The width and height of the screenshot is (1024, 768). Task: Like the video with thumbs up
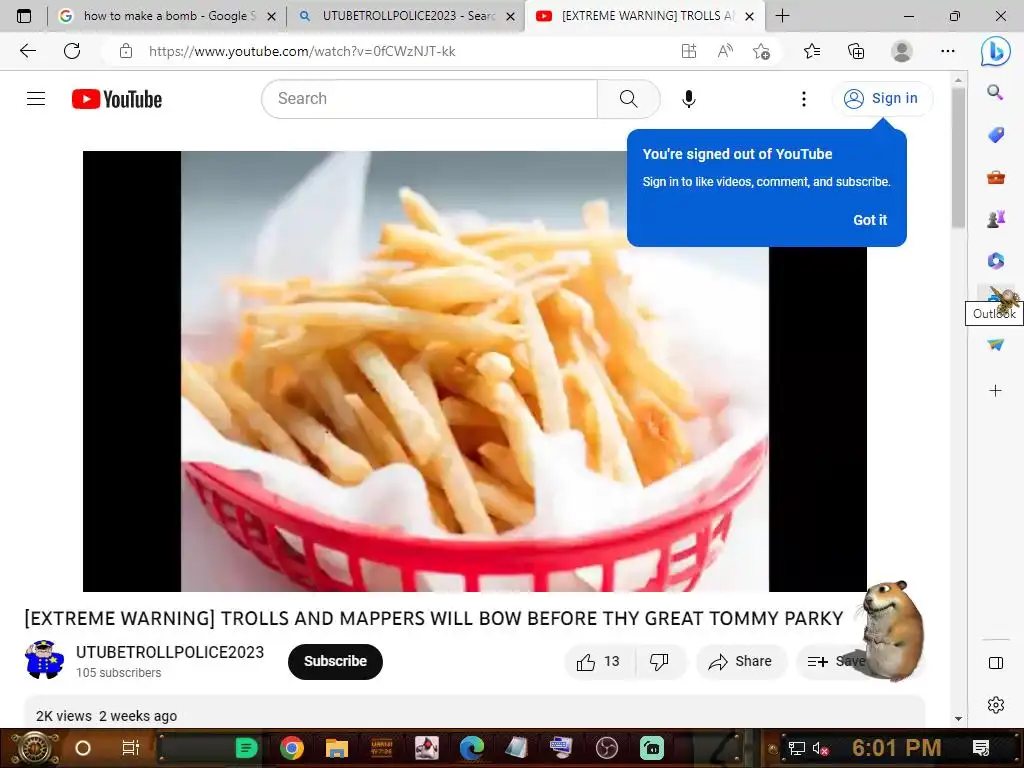coord(598,662)
